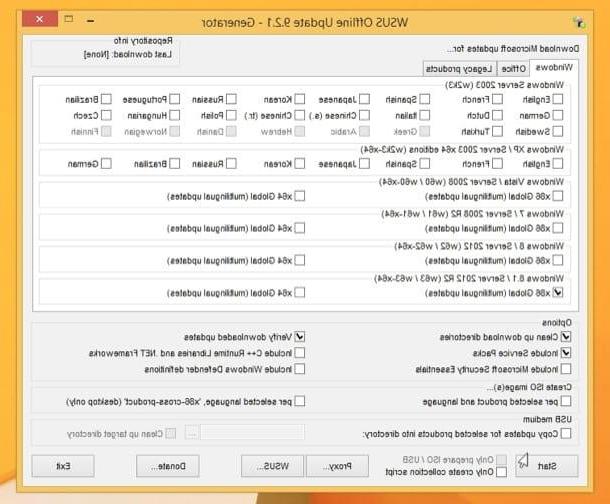Image resolution: width=610 pixels, height=504 pixels.
Task: Click the WSUS... button
Action: pos(272,466)
